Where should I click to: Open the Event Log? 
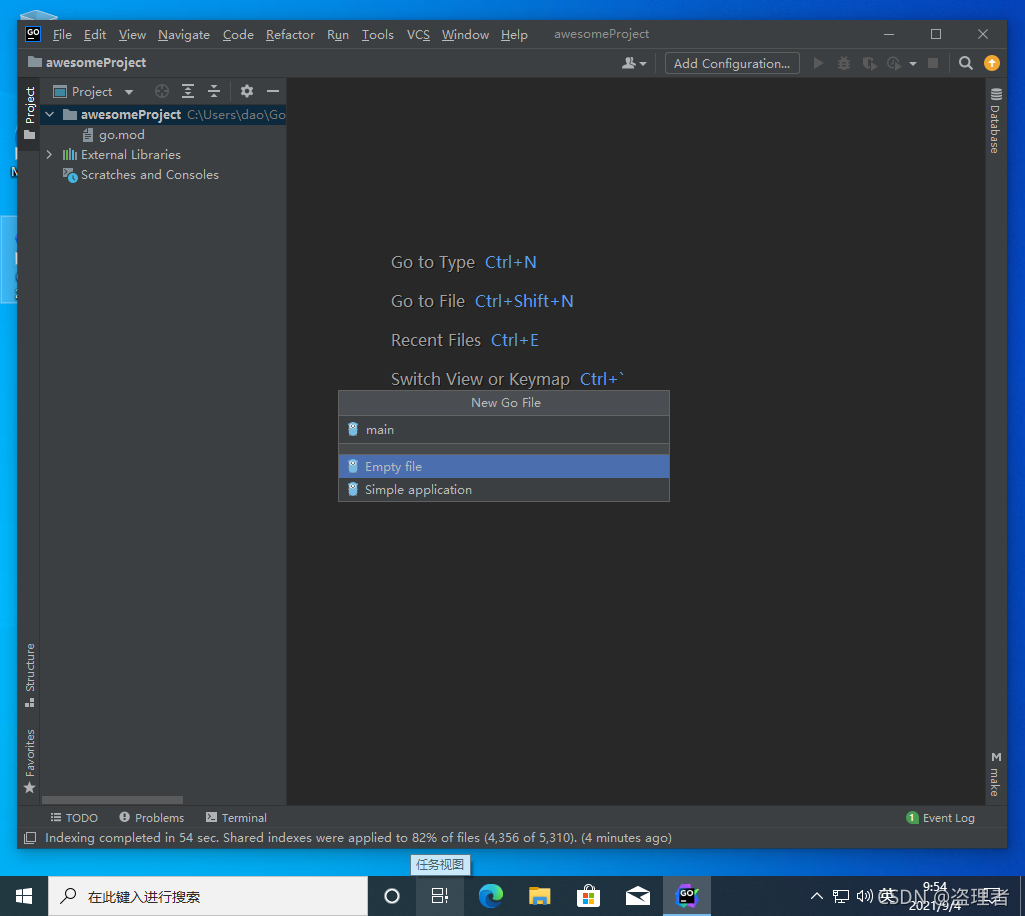tap(941, 818)
